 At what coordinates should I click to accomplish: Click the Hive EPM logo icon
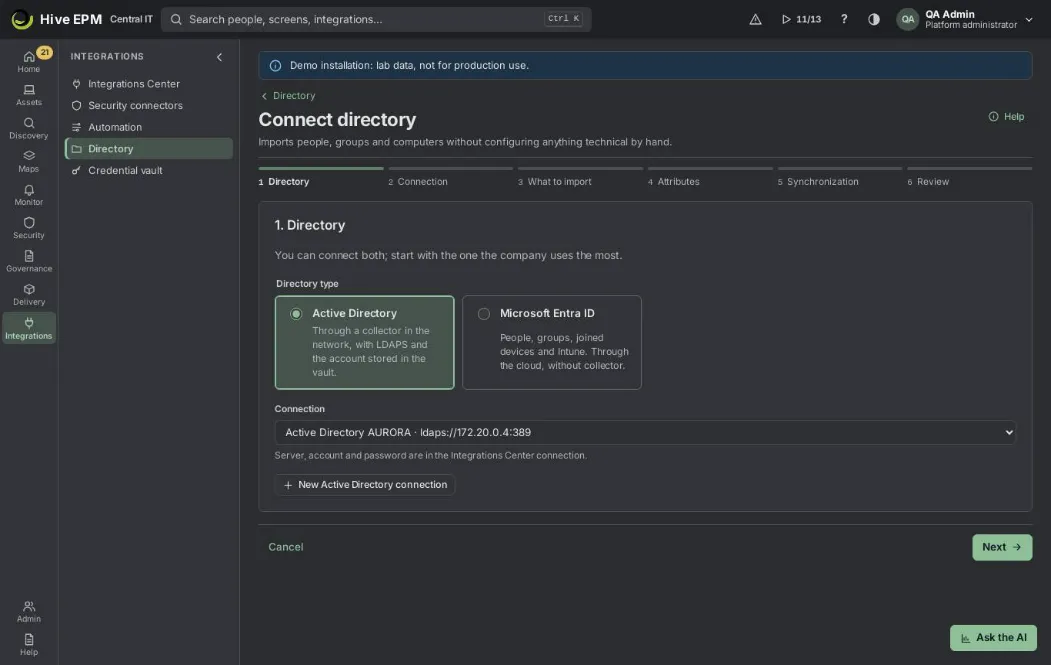pyautogui.click(x=21, y=19)
